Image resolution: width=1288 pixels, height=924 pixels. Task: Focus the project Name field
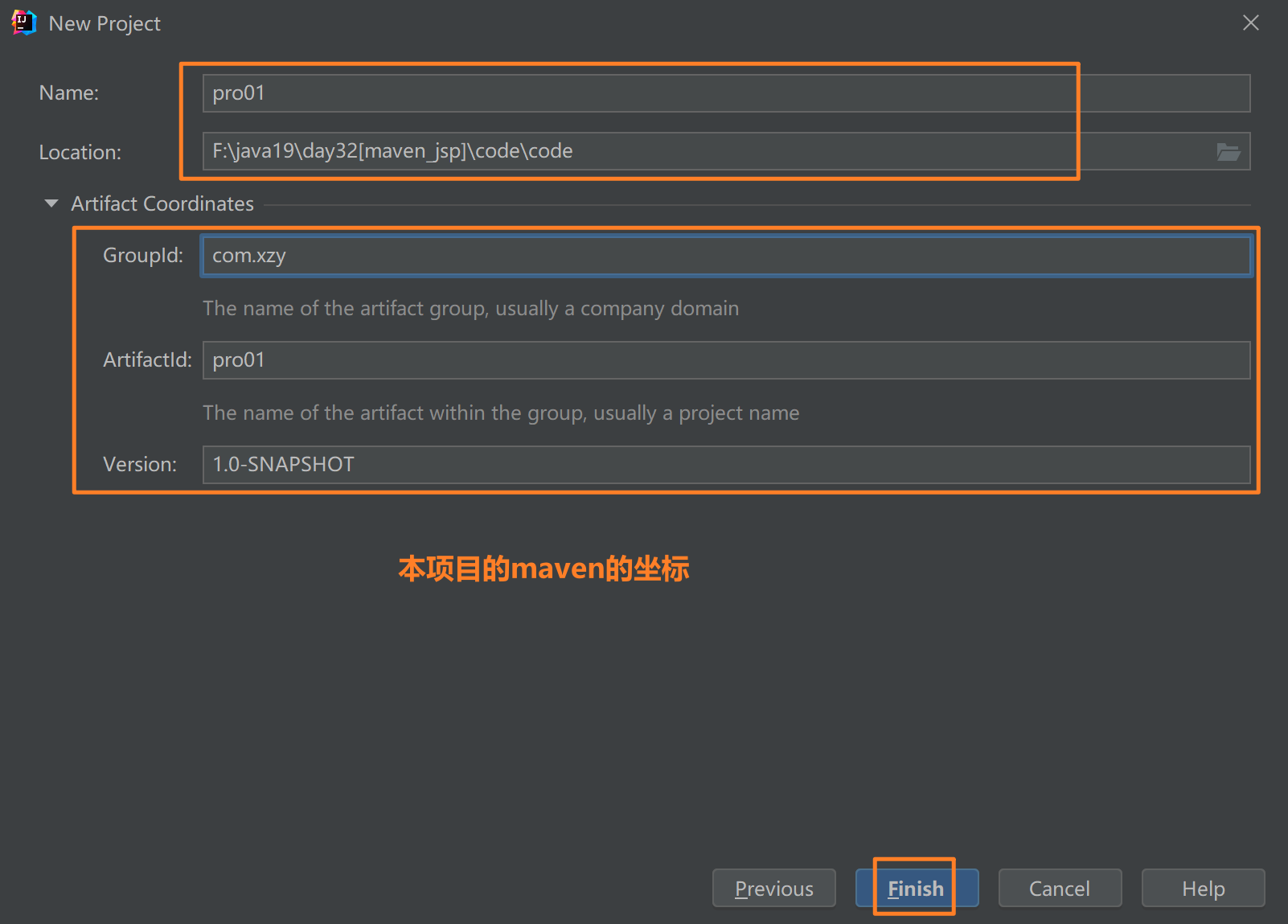point(726,93)
